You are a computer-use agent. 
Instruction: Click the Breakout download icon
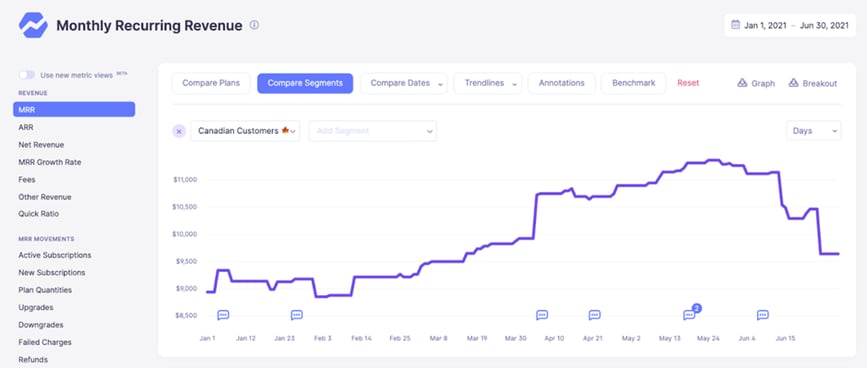click(793, 83)
